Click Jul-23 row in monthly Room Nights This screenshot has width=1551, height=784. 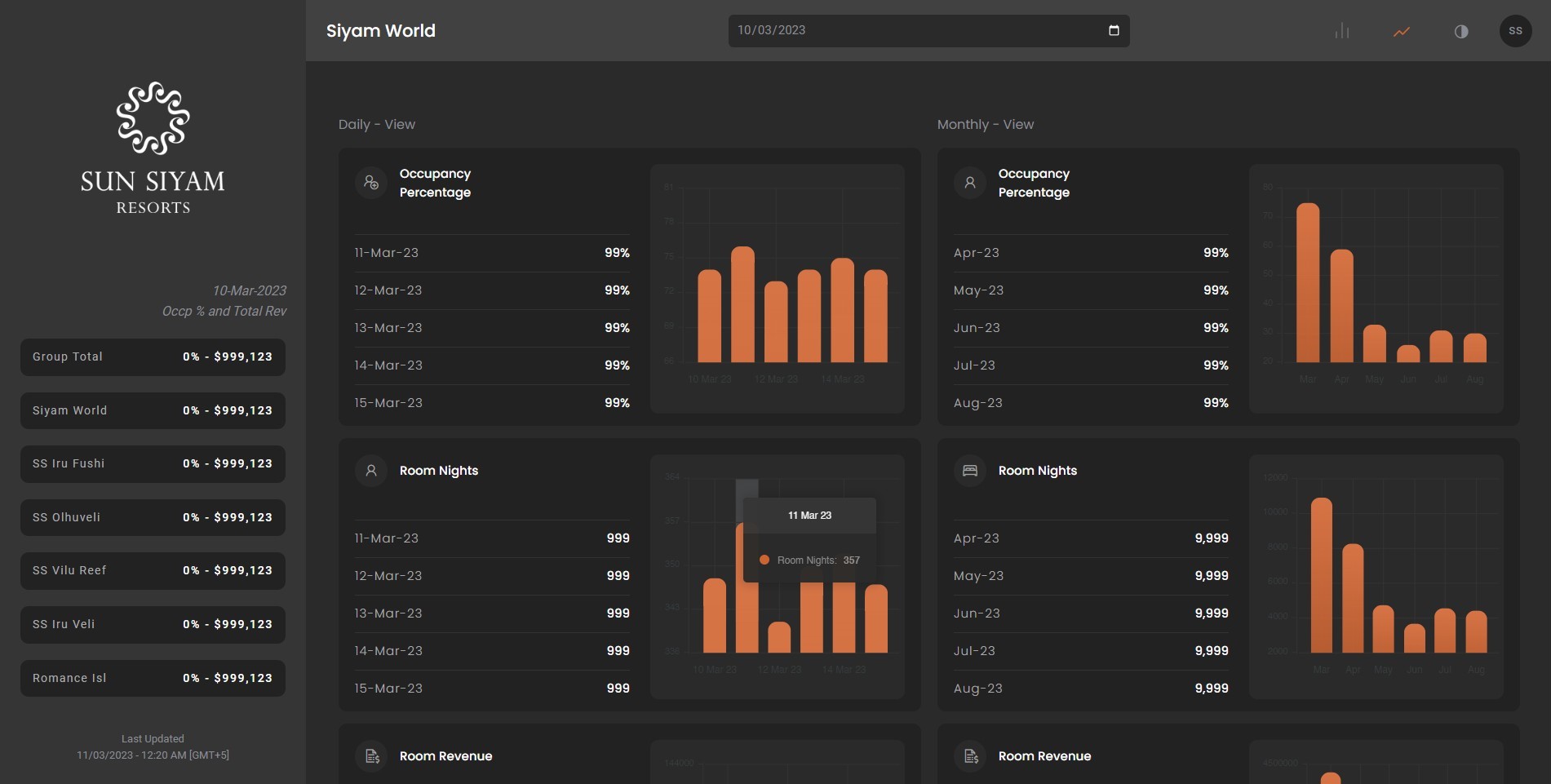[x=1091, y=651]
